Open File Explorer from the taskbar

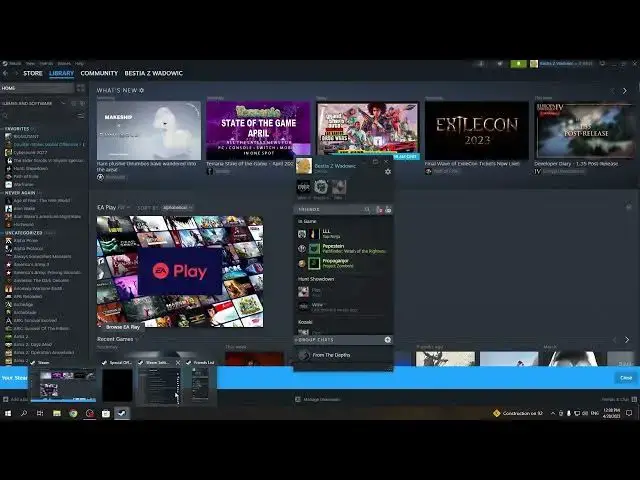pyautogui.click(x=57, y=413)
